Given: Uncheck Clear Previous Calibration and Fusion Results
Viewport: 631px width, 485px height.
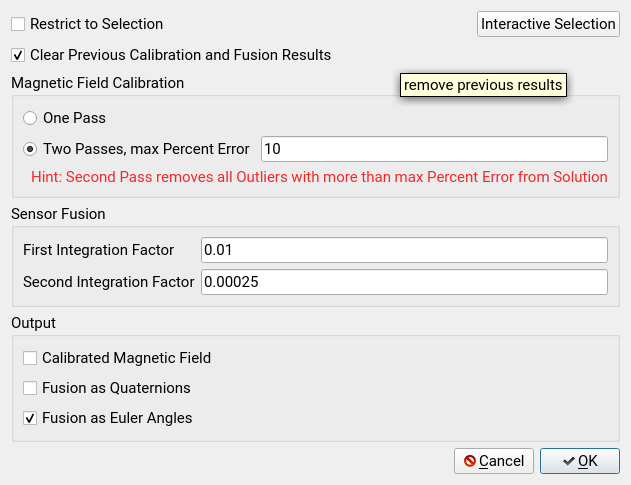Looking at the screenshot, I should [x=18, y=55].
